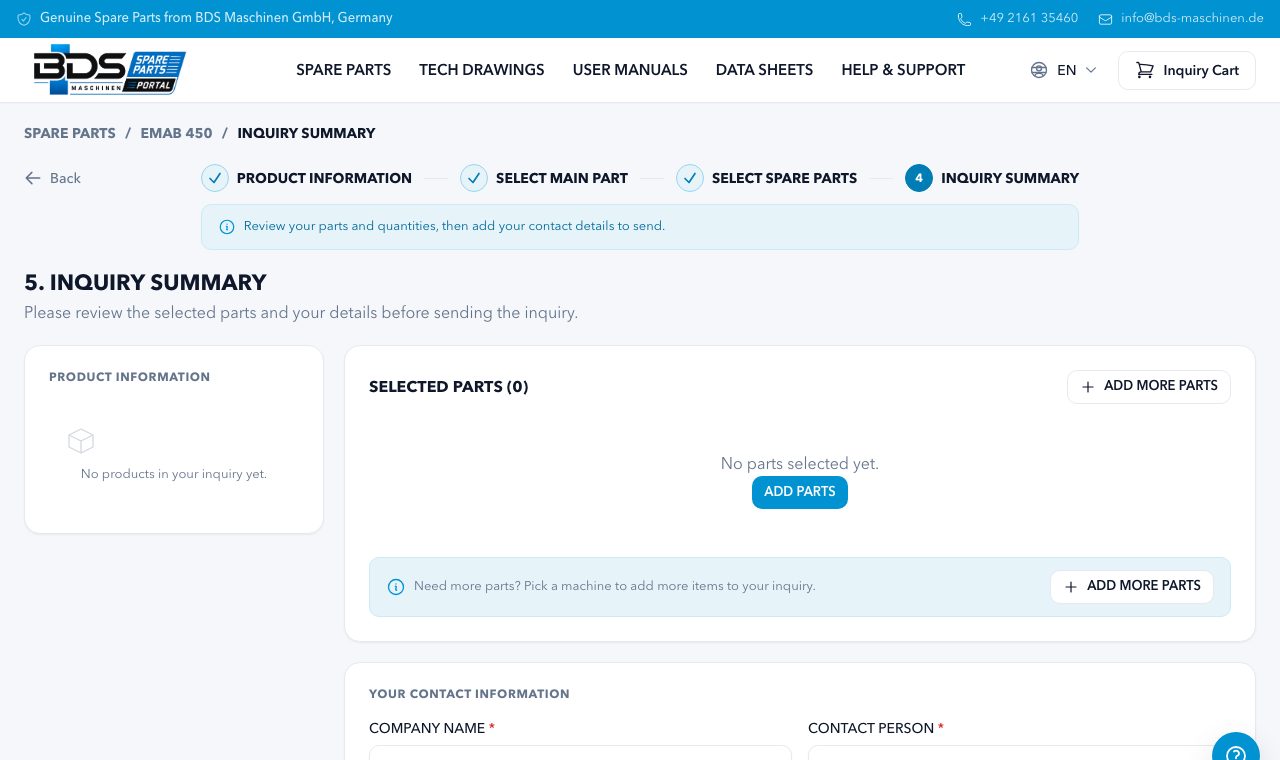This screenshot has height=760, width=1280.
Task: Click the phone number +49 2161 35460
Action: (1029, 18)
